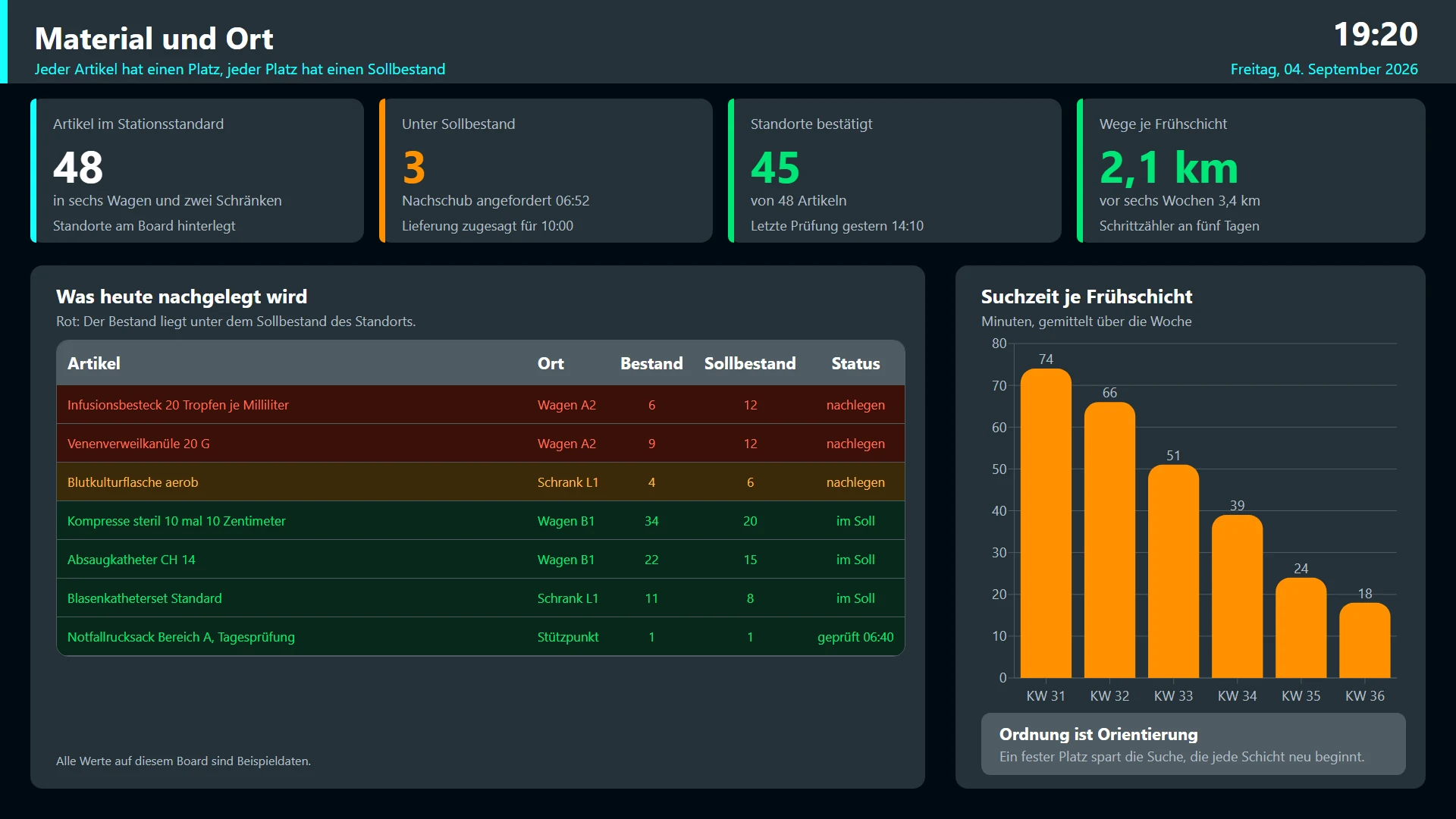Select the KW 32 bar labeled 66
The width and height of the screenshot is (1456, 819).
pos(1109,540)
